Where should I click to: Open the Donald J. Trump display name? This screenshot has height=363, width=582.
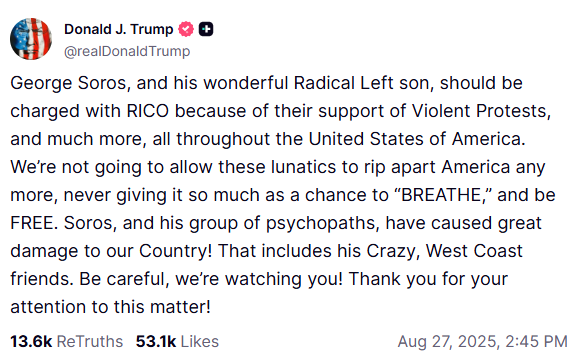coord(118,29)
